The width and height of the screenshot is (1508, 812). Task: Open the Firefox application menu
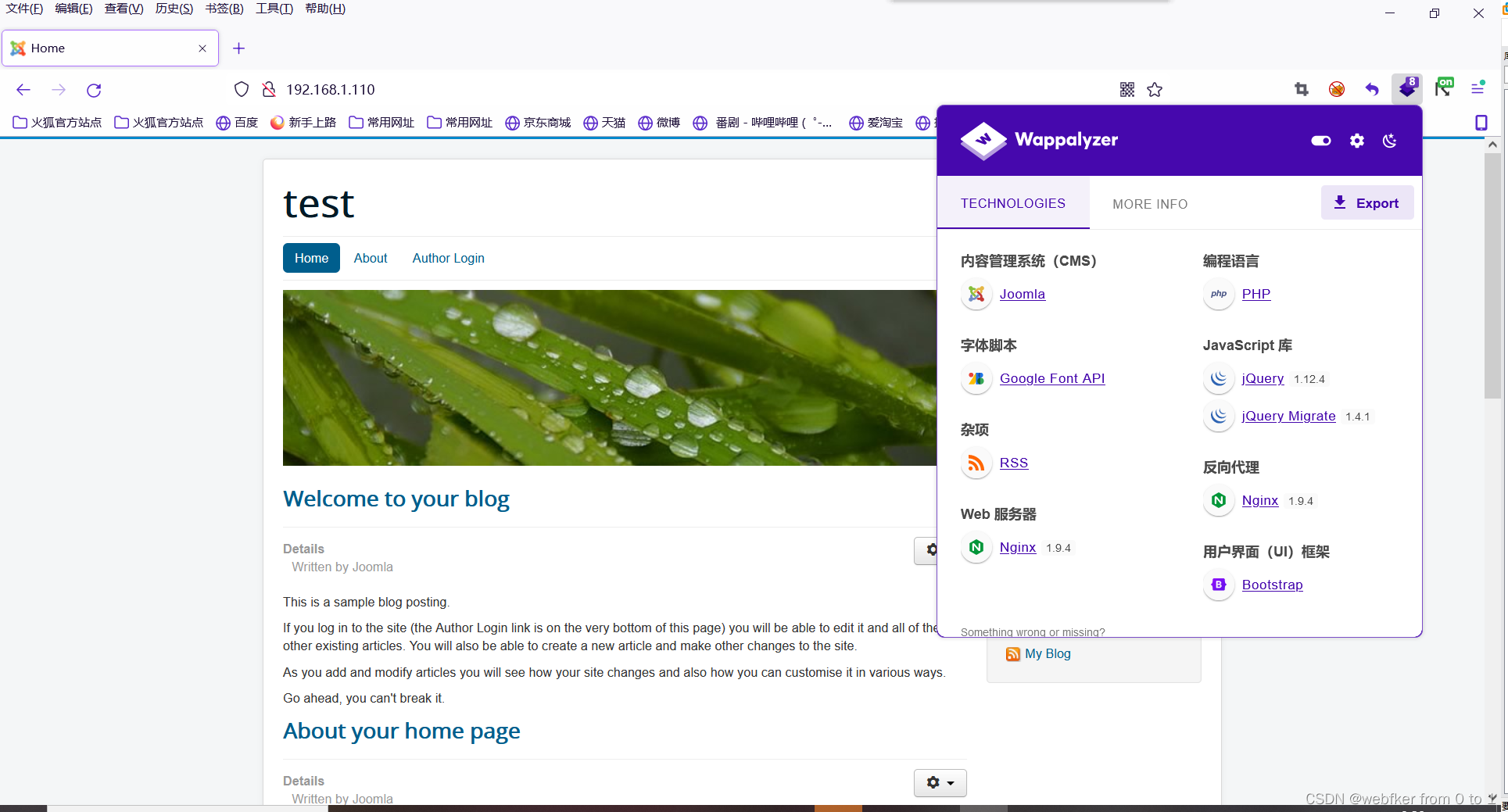1478,88
